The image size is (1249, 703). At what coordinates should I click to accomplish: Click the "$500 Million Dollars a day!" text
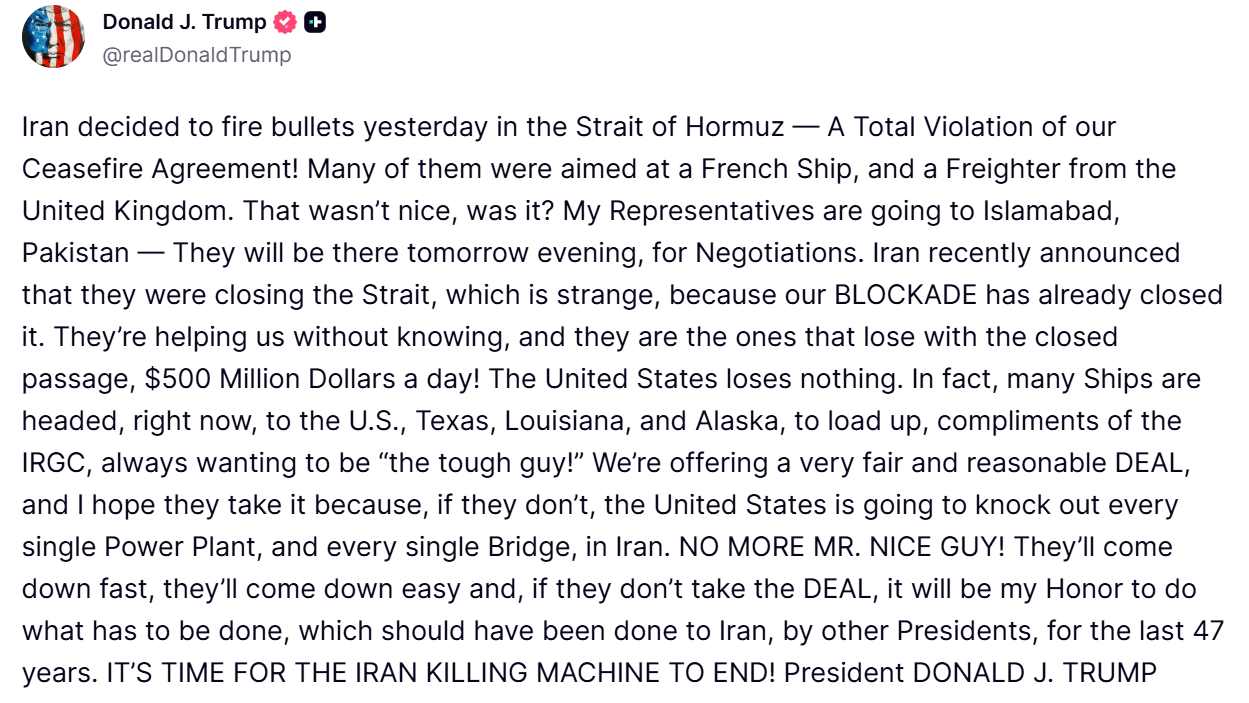pos(300,380)
